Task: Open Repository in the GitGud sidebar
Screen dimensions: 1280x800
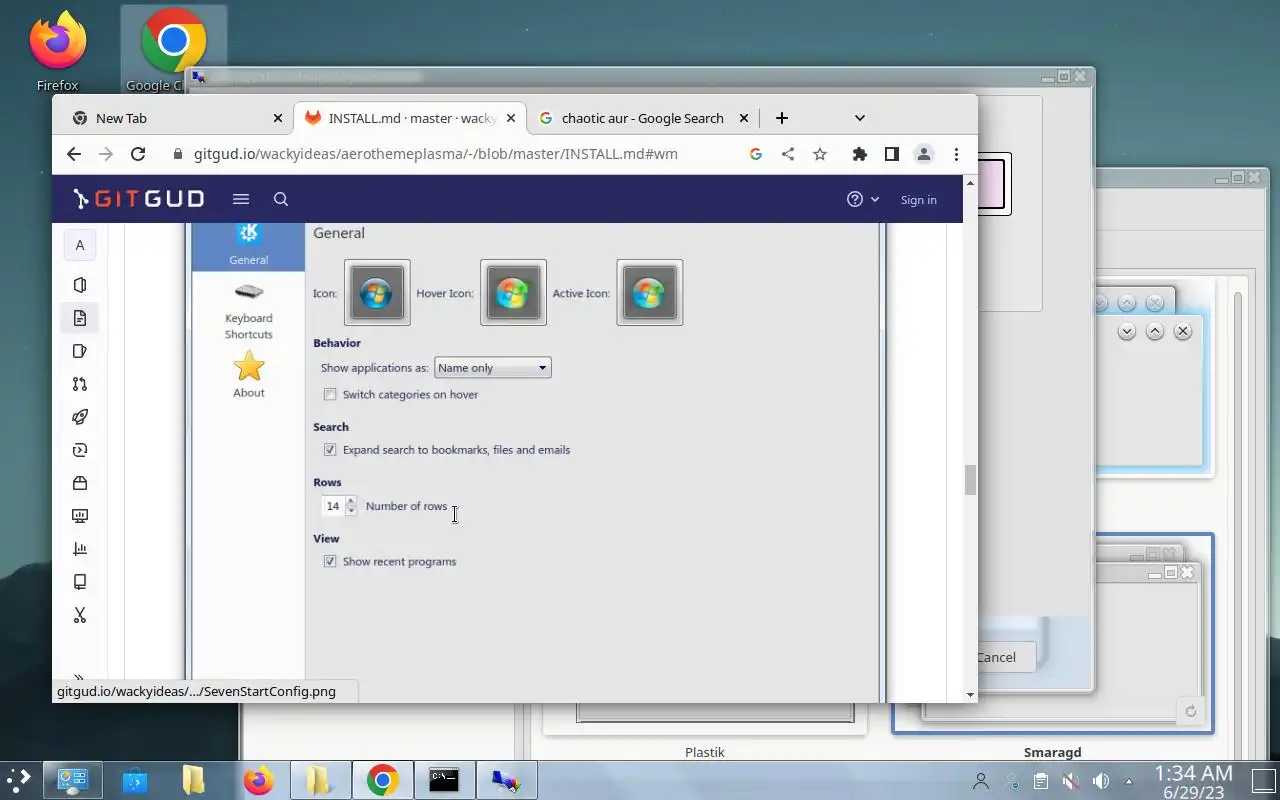Action: [80, 318]
